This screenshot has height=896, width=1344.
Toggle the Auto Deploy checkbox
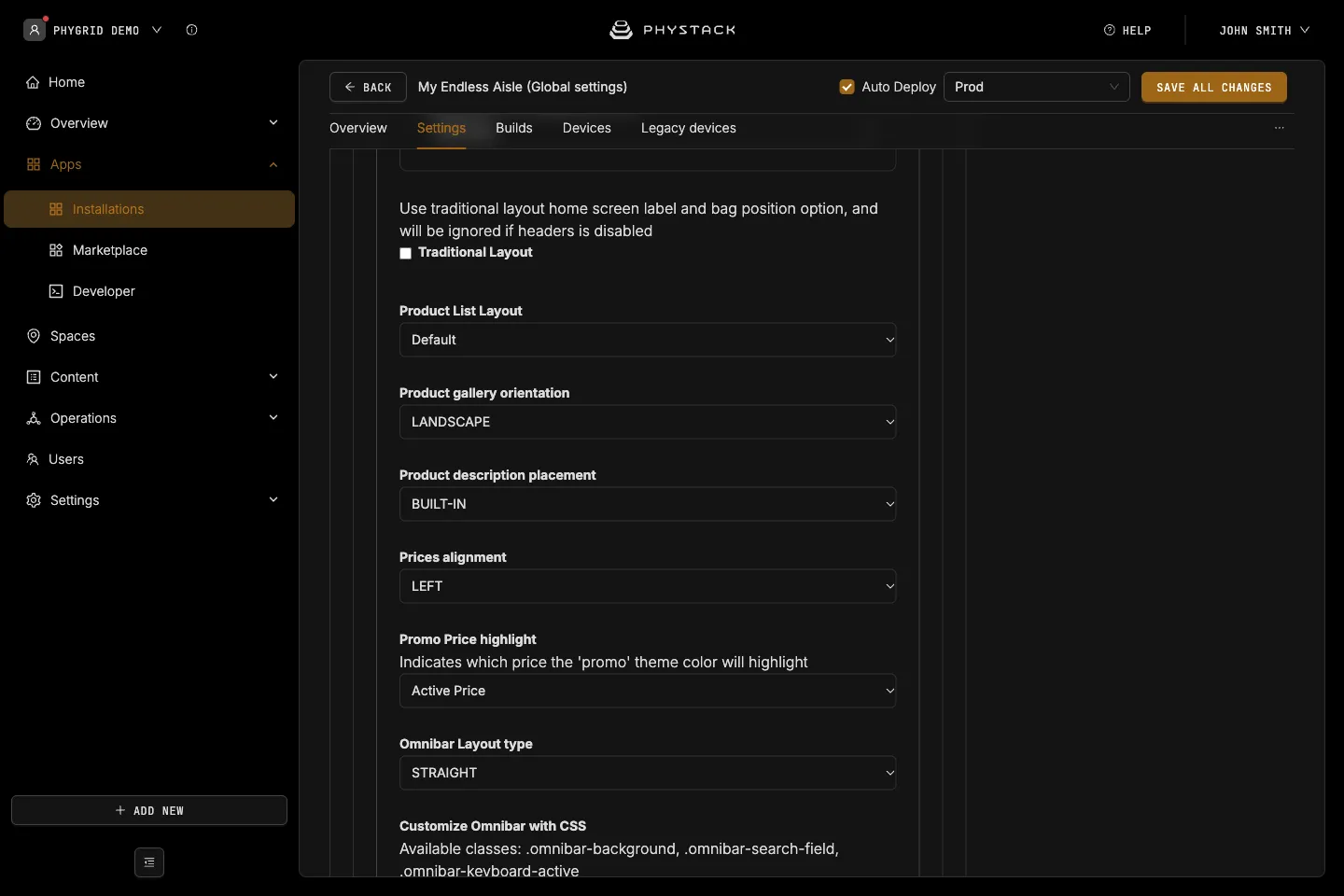pyautogui.click(x=847, y=87)
